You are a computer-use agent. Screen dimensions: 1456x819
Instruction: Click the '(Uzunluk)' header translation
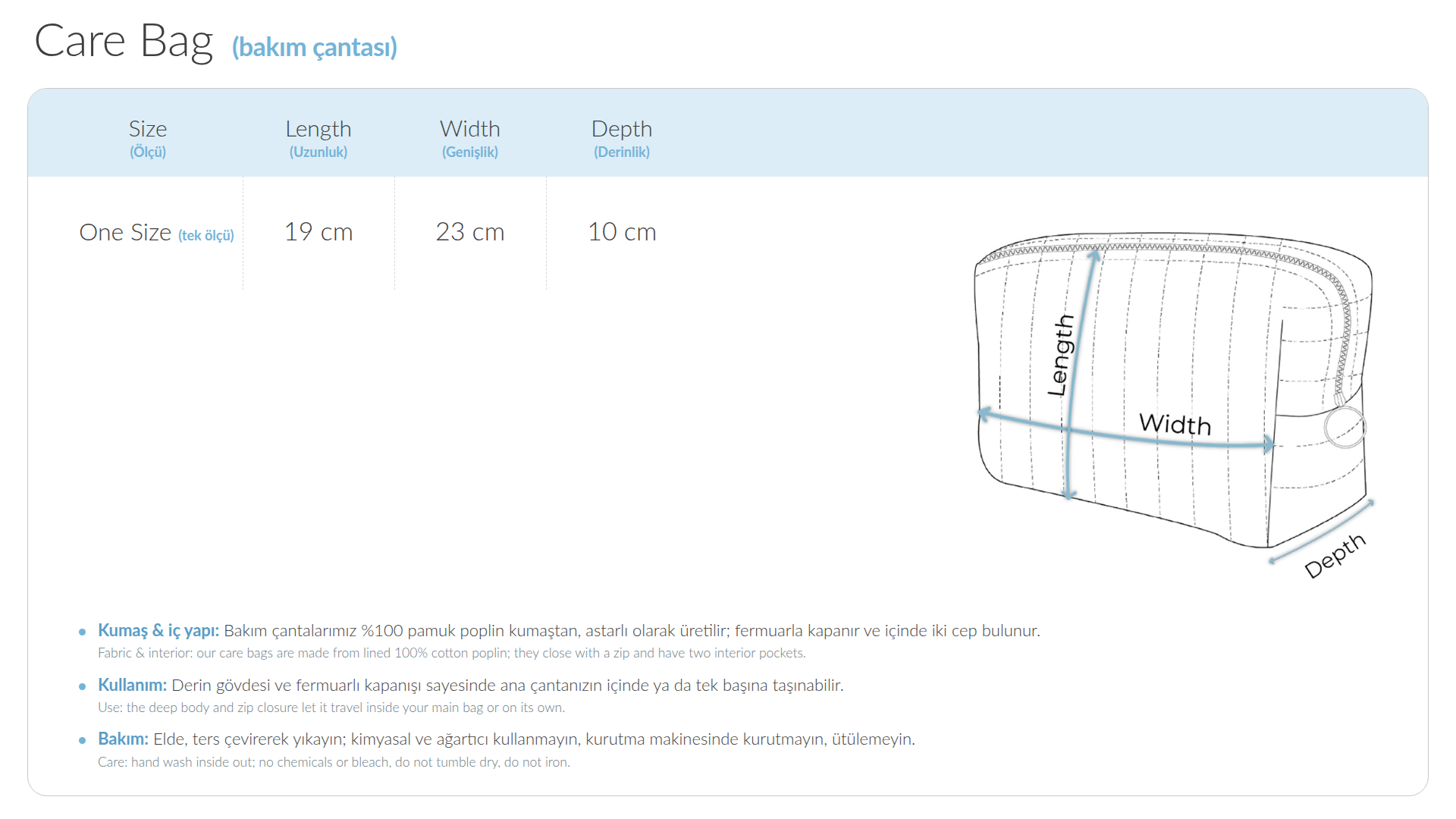pyautogui.click(x=318, y=152)
